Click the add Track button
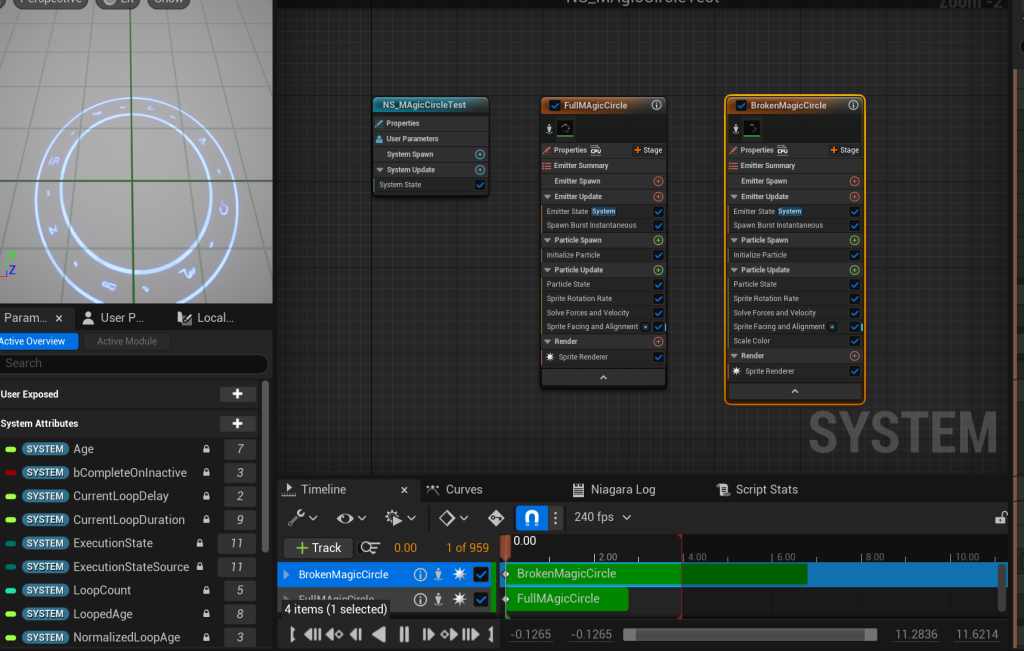Image resolution: width=1024 pixels, height=651 pixels. (319, 548)
